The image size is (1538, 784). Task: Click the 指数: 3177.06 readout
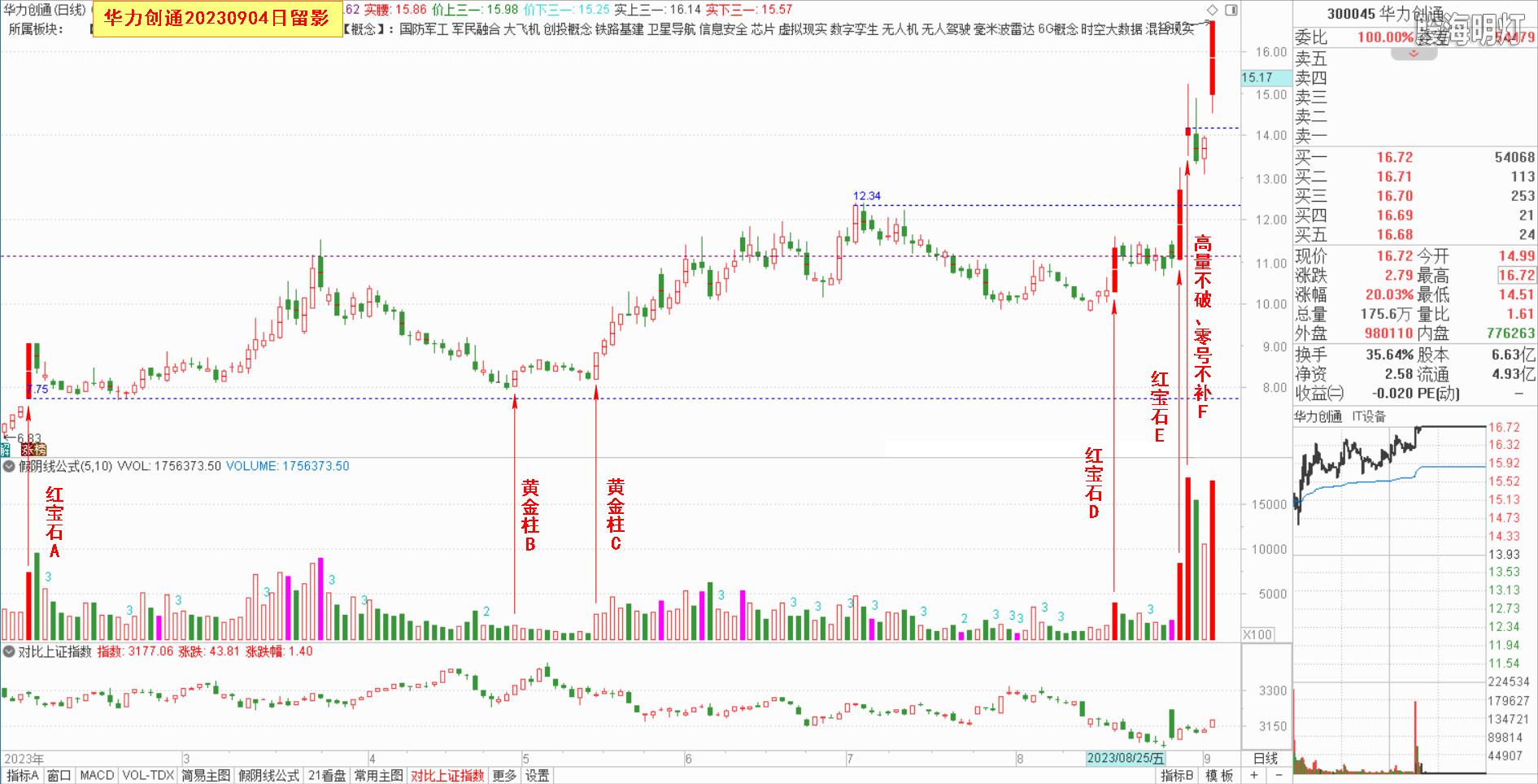point(135,651)
